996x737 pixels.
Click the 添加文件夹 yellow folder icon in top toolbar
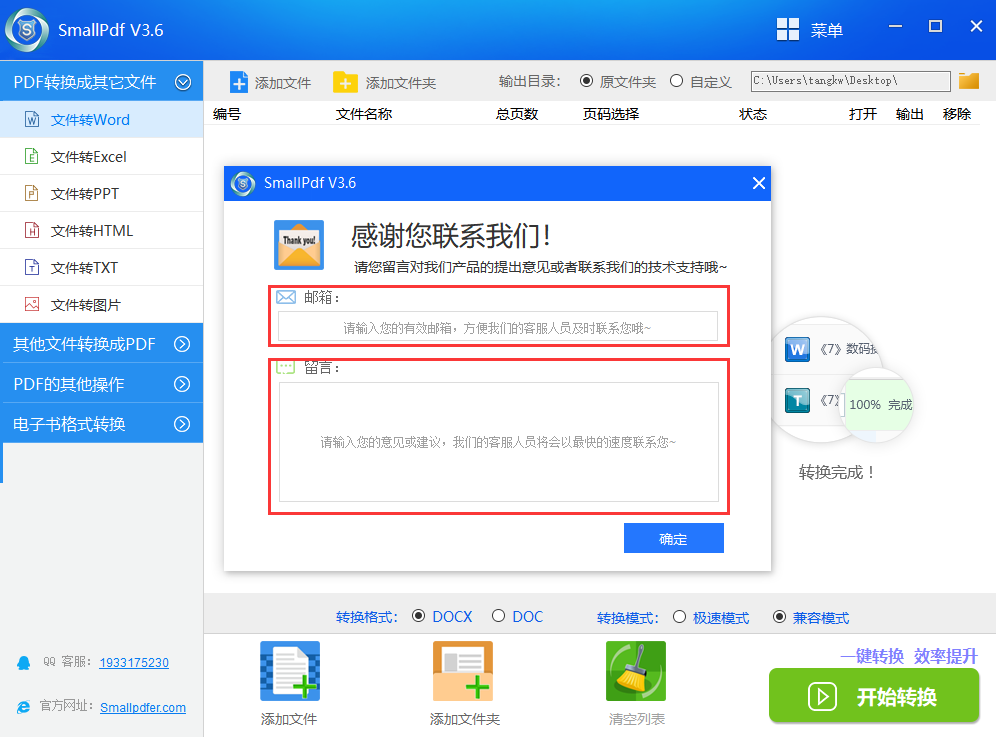click(345, 83)
